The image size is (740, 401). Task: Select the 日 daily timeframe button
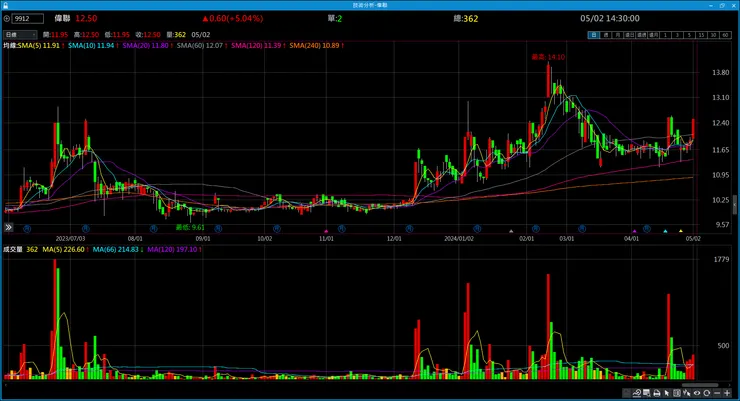point(594,35)
